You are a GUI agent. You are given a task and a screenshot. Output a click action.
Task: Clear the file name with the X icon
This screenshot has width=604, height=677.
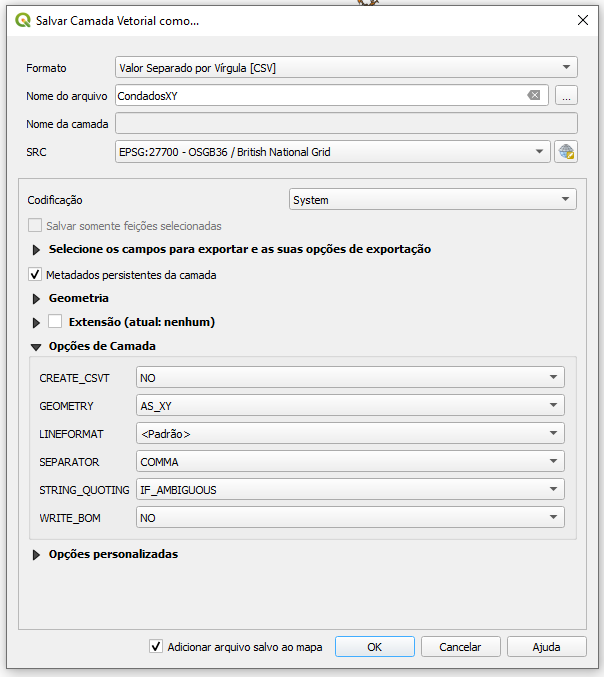pyautogui.click(x=534, y=96)
